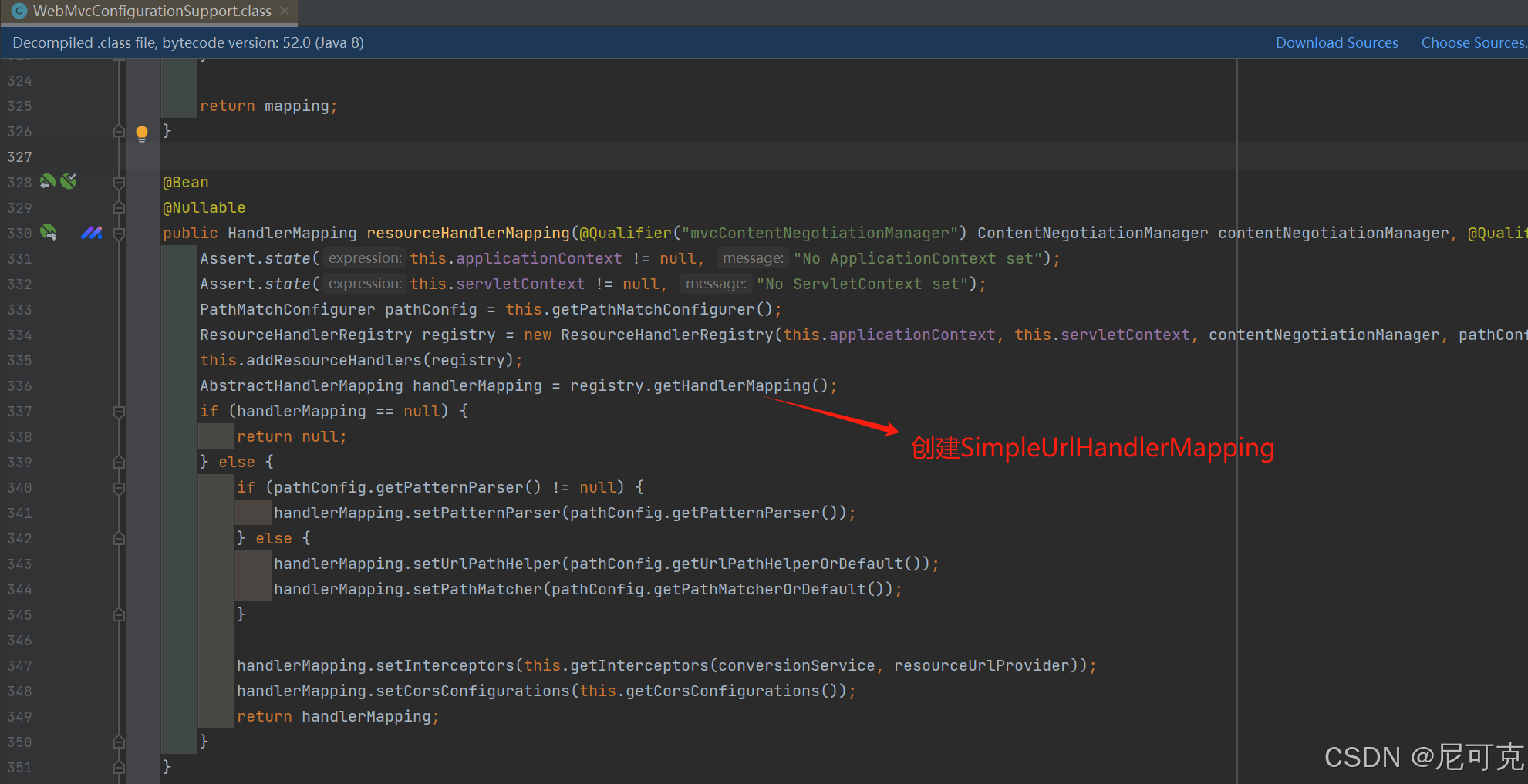Image resolution: width=1528 pixels, height=784 pixels.
Task: Click getHandlerMapping call on line 336
Action: pos(732,385)
